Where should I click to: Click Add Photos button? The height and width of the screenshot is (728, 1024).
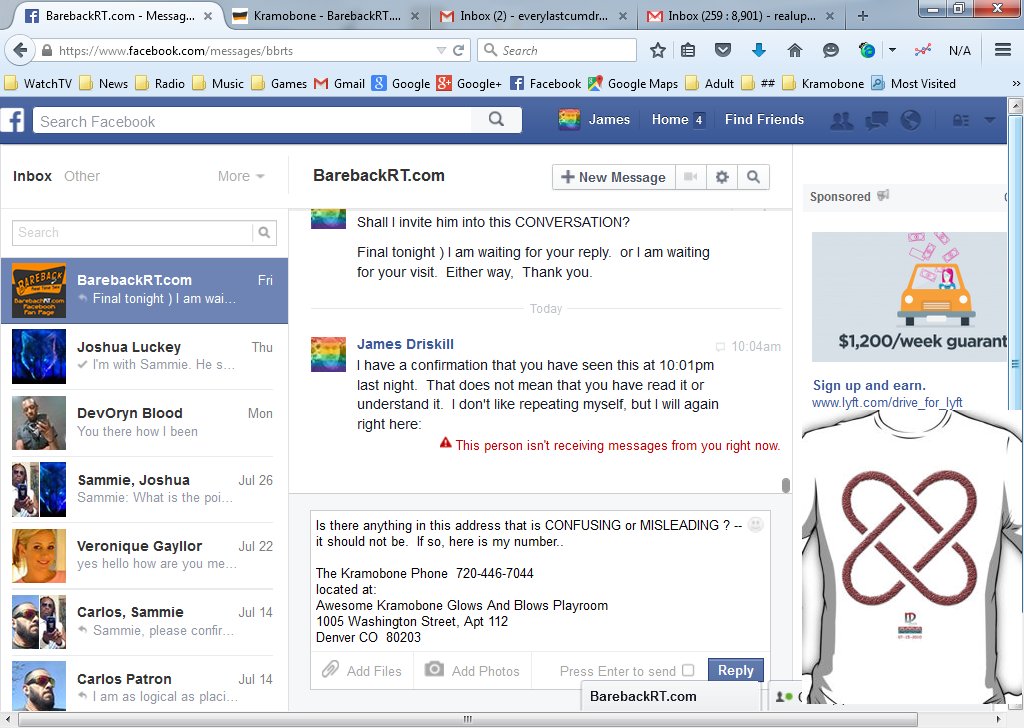[x=472, y=671]
